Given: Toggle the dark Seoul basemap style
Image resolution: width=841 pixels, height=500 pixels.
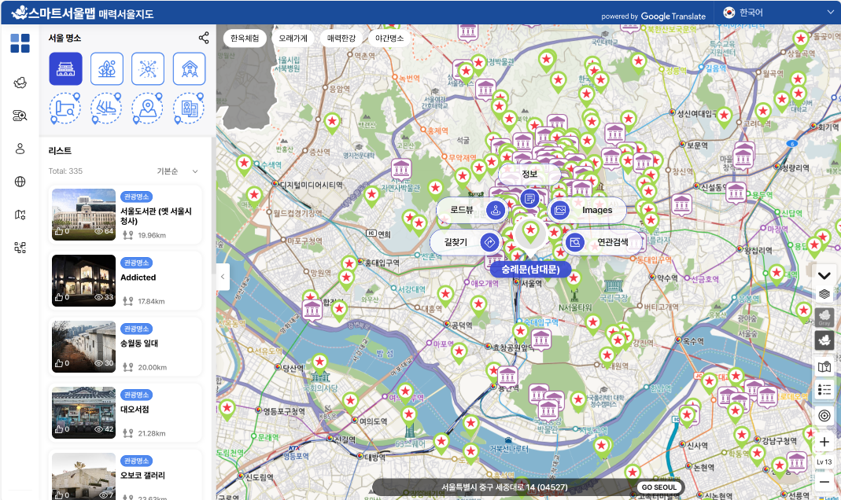Looking at the screenshot, I should pos(824,341).
